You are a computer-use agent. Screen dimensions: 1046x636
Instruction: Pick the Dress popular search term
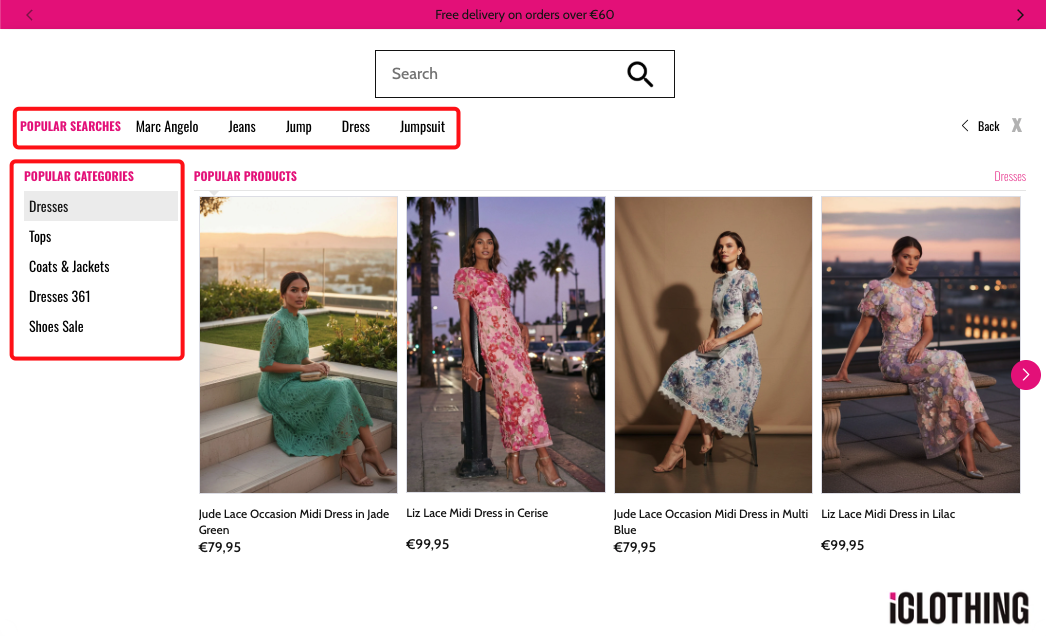click(x=355, y=127)
